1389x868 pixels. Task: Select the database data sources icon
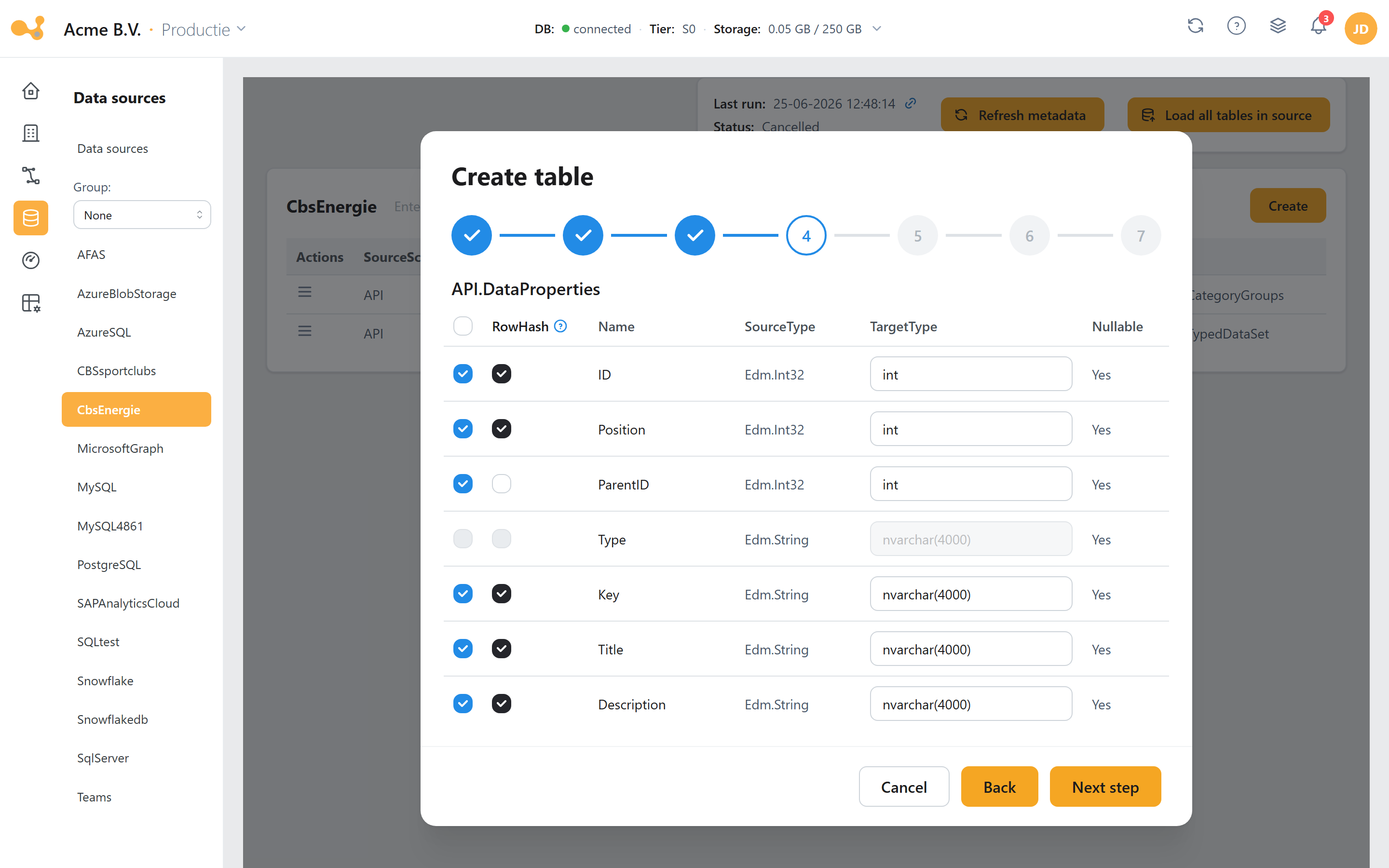[x=30, y=218]
